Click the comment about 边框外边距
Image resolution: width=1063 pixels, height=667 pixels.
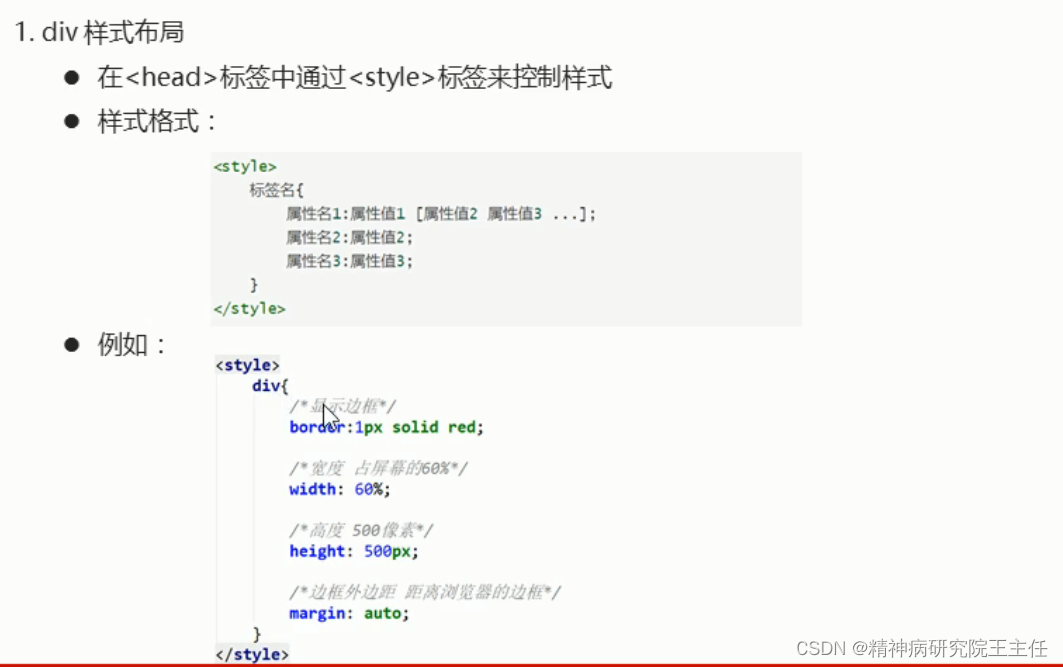coord(424,592)
